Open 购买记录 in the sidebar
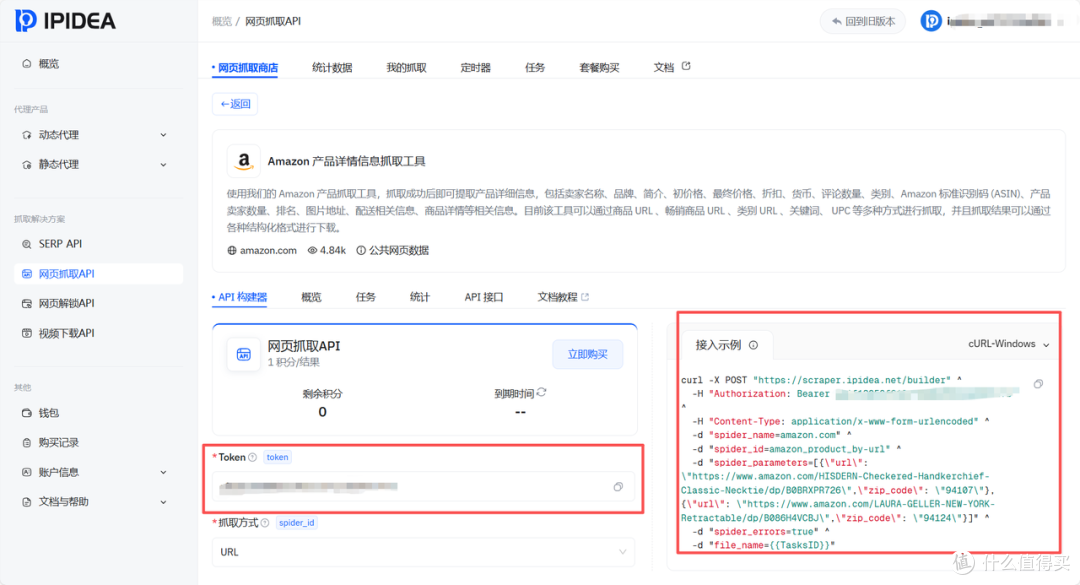The height and width of the screenshot is (585, 1080). pyautogui.click(x=59, y=442)
